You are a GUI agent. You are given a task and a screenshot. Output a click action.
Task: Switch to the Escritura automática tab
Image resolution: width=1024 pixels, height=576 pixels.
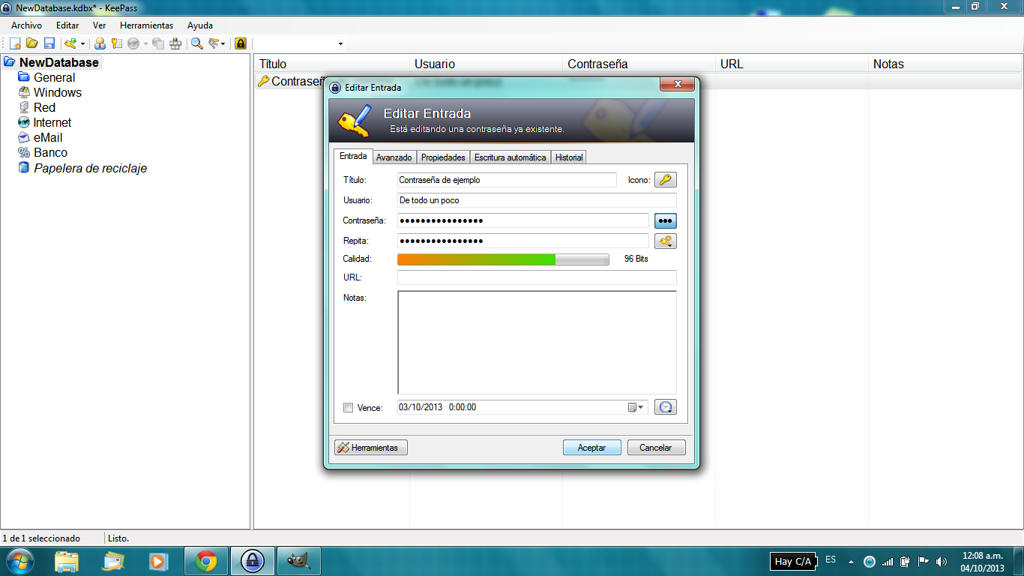point(510,157)
